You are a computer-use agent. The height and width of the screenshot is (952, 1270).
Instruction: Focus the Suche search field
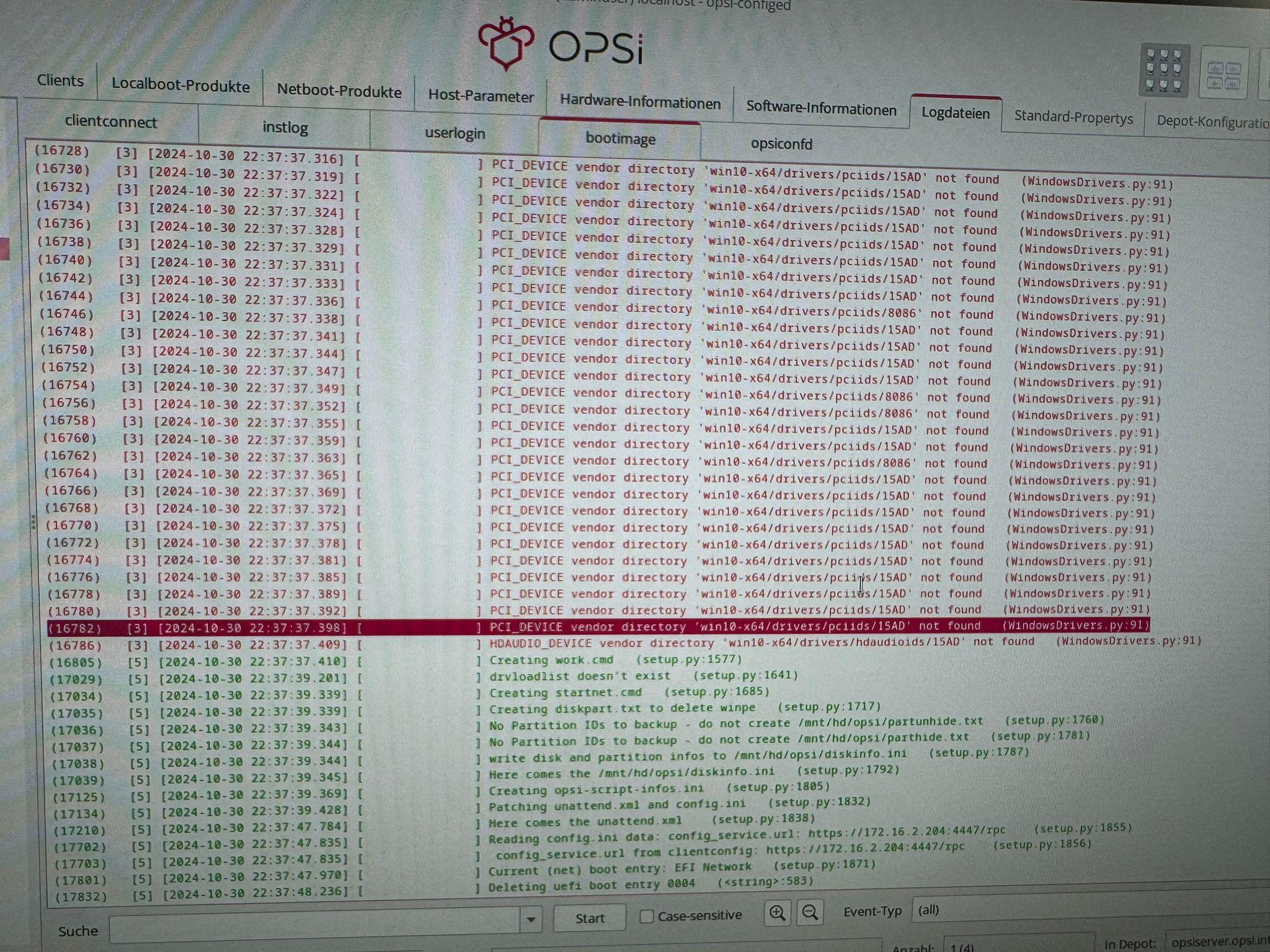(315, 927)
